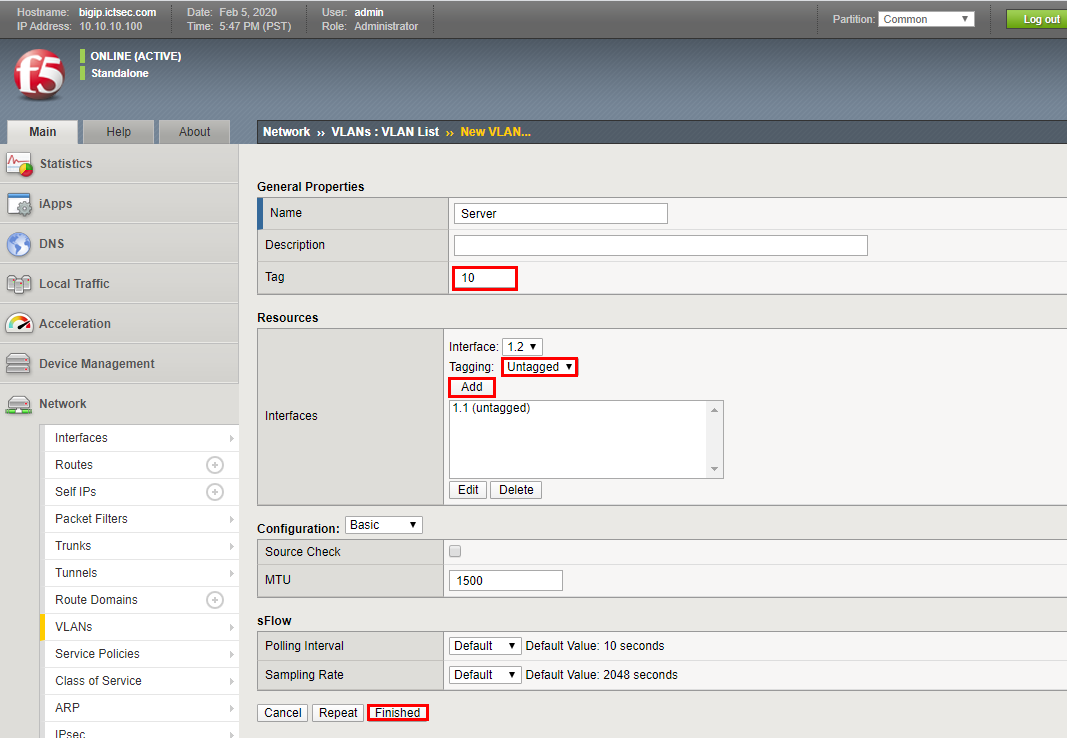Click plus icon next to Routes
The width and height of the screenshot is (1067, 738).
(215, 465)
